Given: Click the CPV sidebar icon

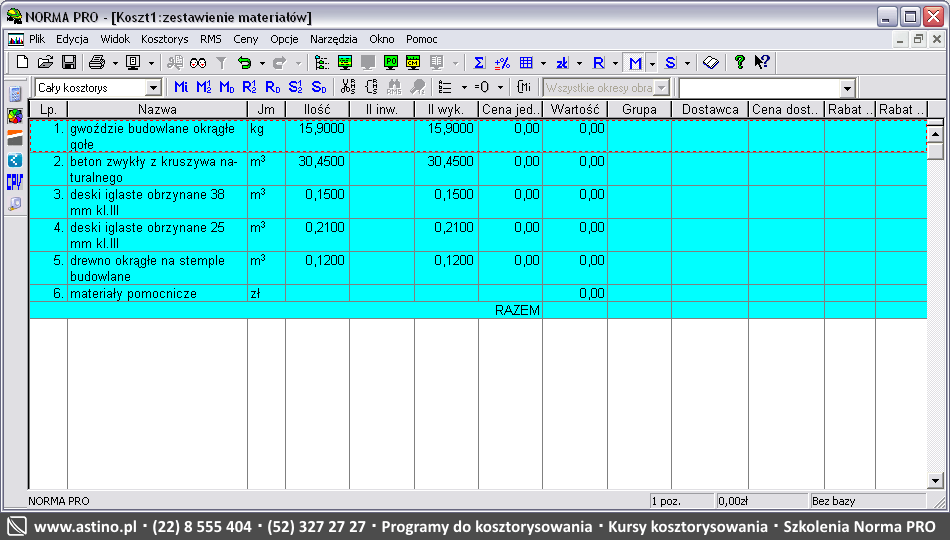Looking at the screenshot, I should pyautogui.click(x=15, y=182).
